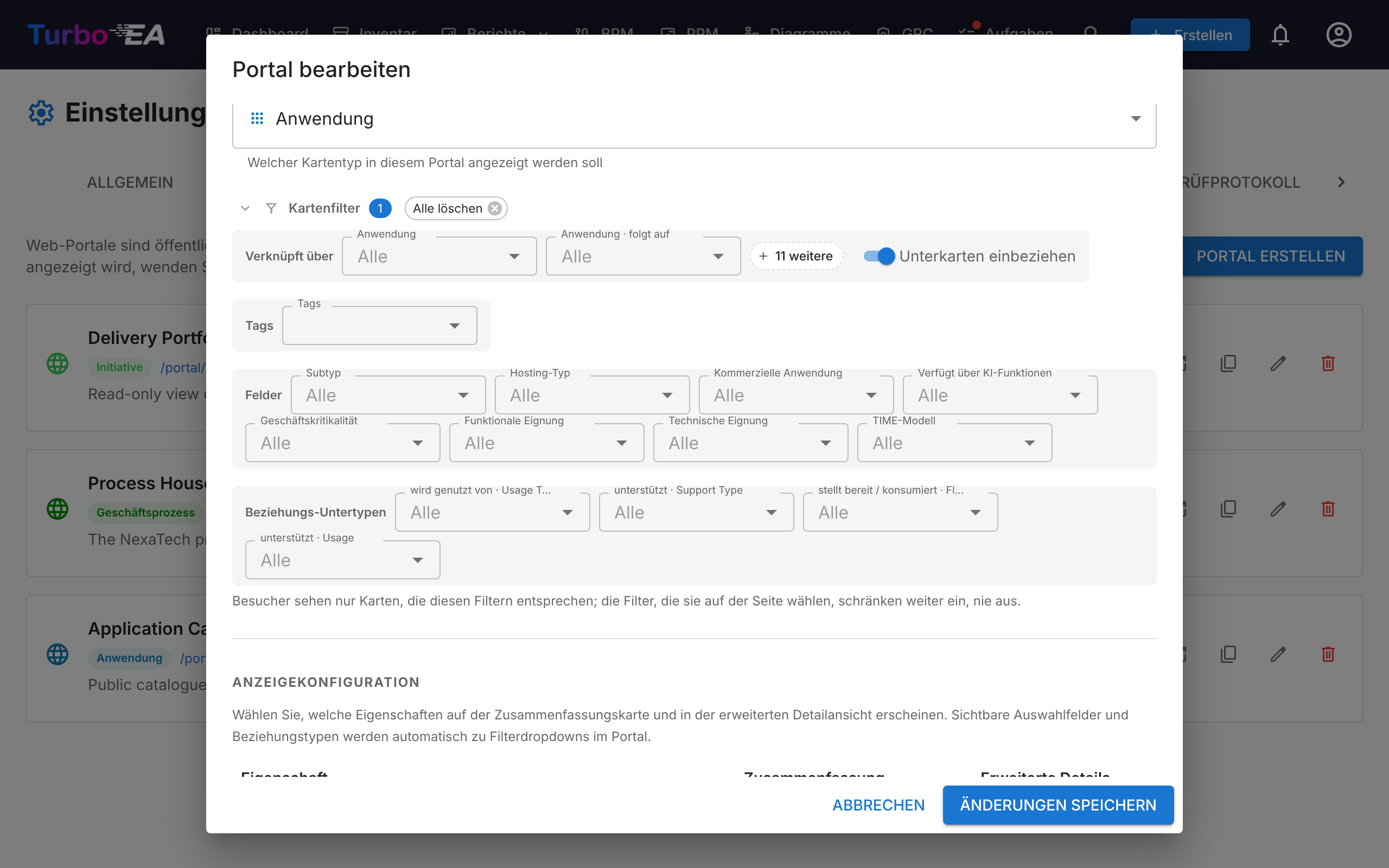
Task: Switch to the ALLGEMEIN tab
Action: (130, 182)
